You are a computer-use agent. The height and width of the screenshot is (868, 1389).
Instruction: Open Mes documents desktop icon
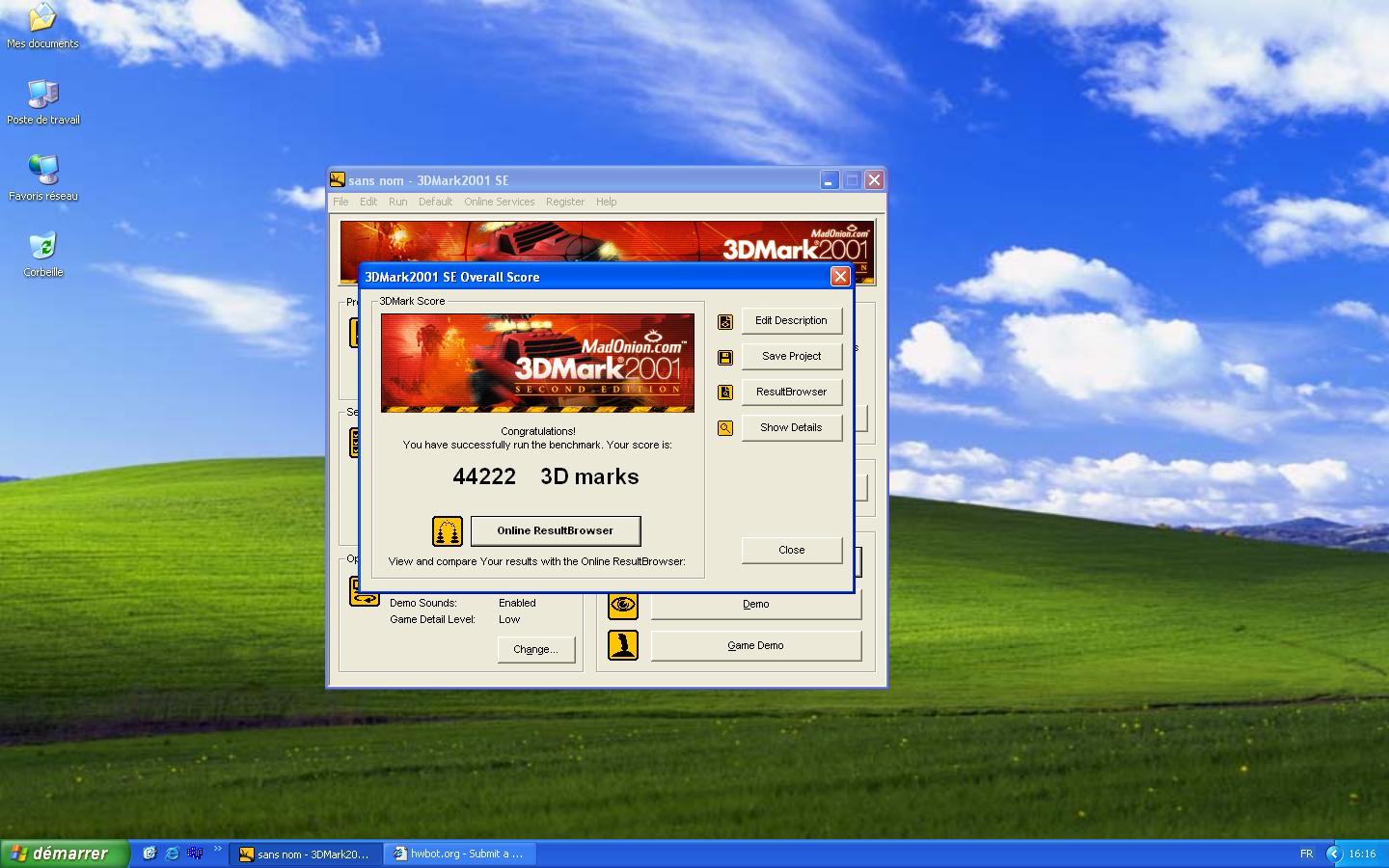(x=42, y=25)
